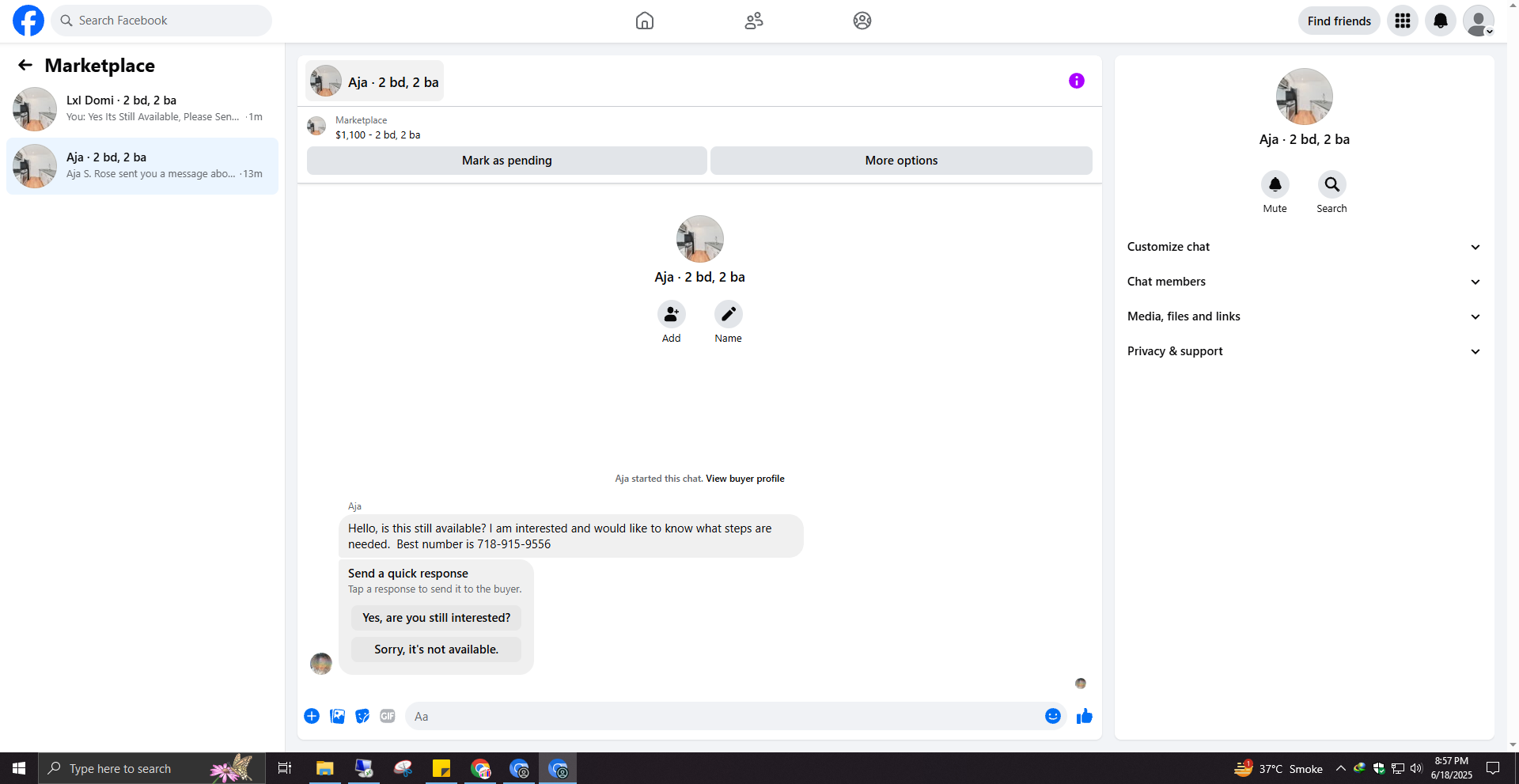Choose a GIF from the composer
The width and height of the screenshot is (1519, 784).
388,716
